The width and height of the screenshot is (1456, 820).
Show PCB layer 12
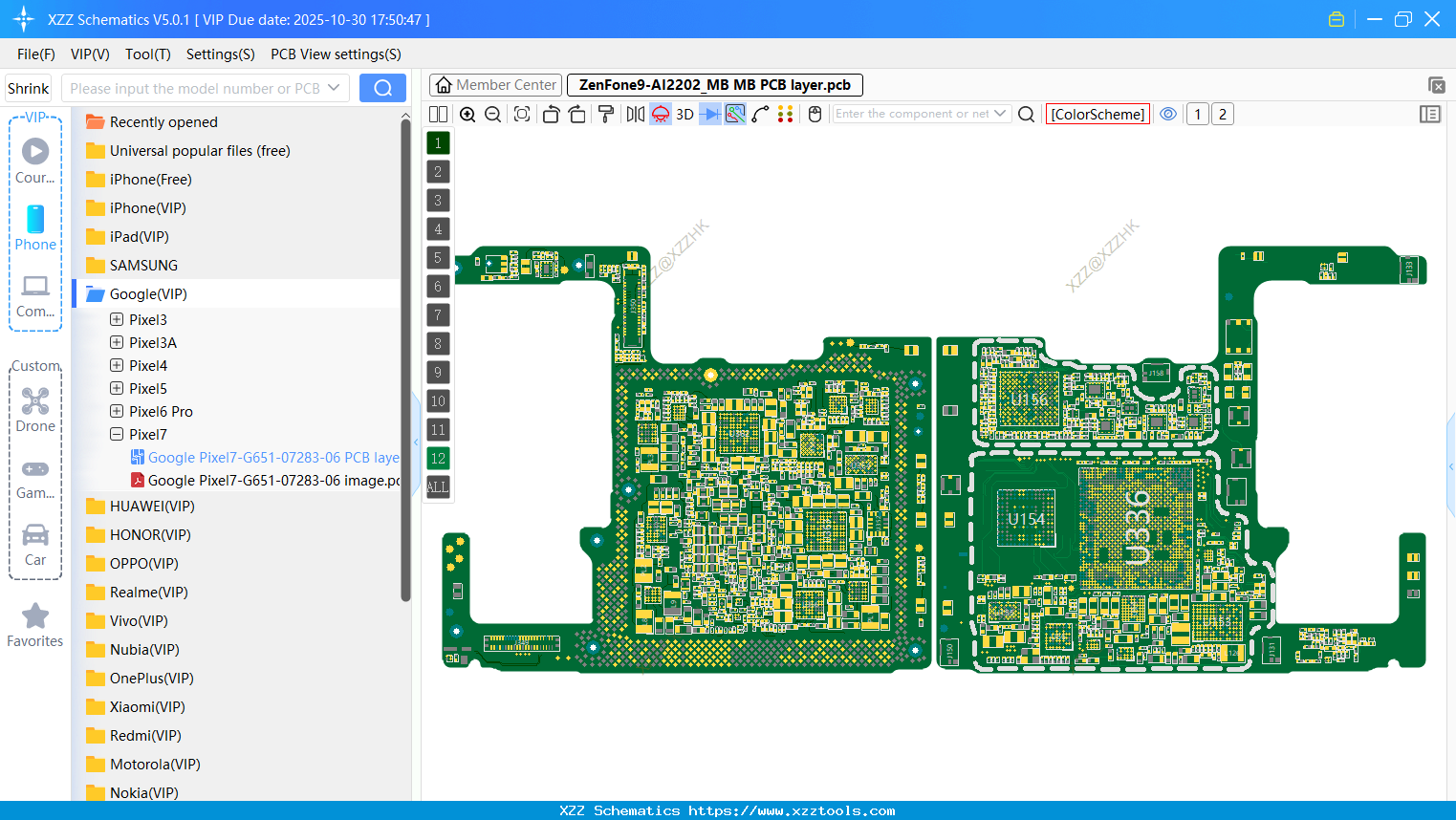438,458
